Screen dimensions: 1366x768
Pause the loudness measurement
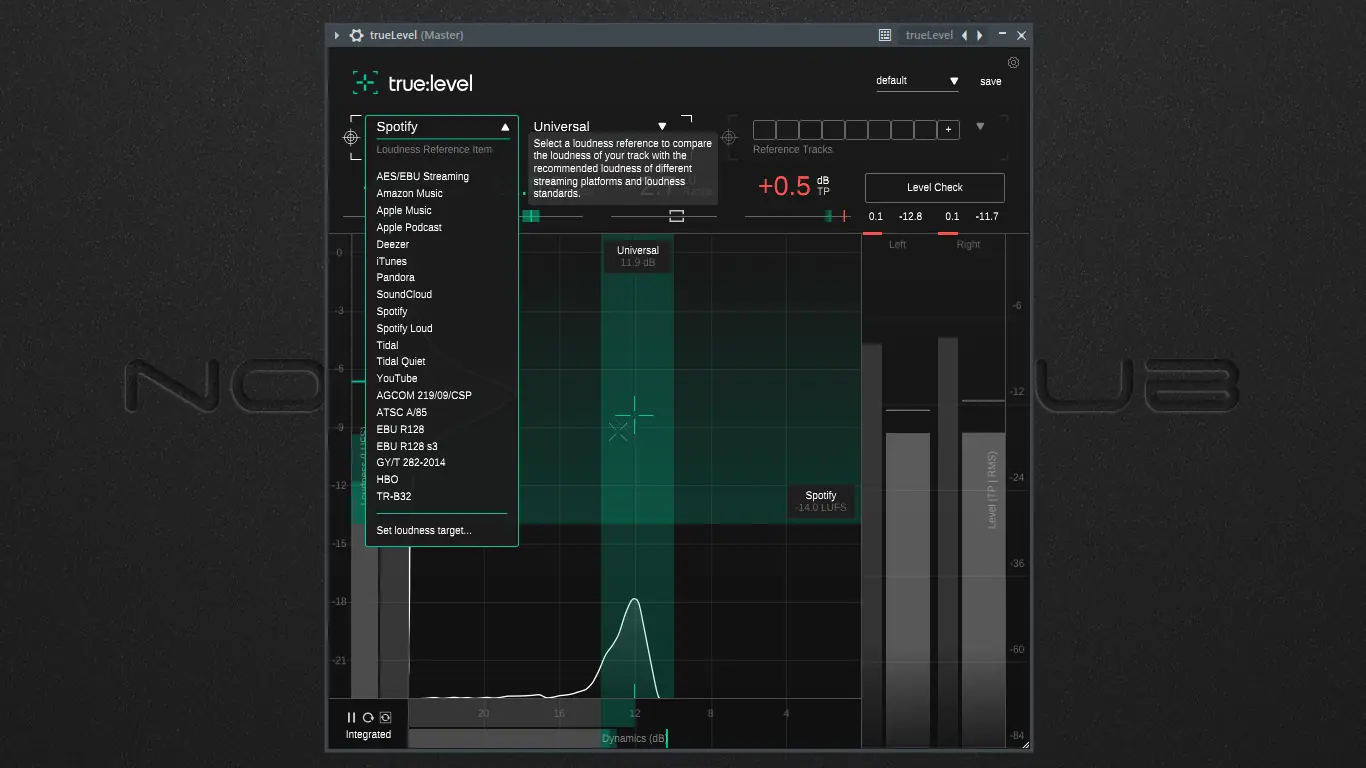pyautogui.click(x=351, y=718)
